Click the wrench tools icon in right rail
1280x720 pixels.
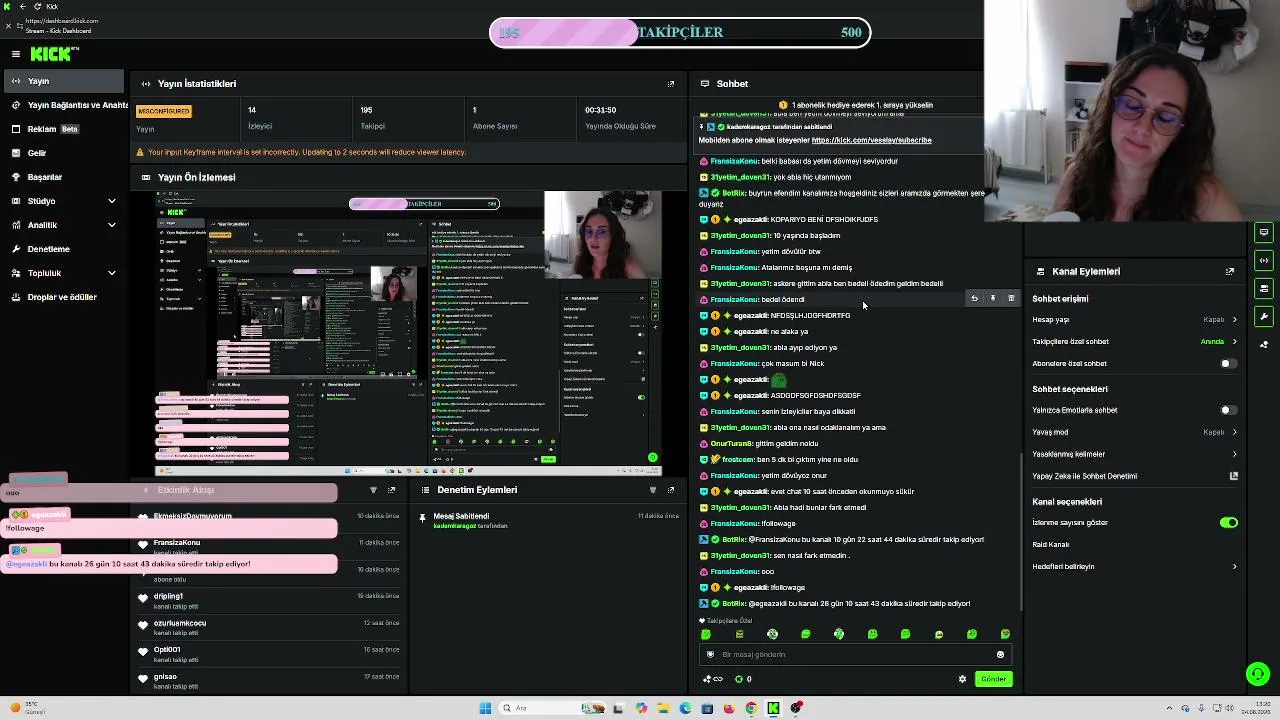[1264, 316]
